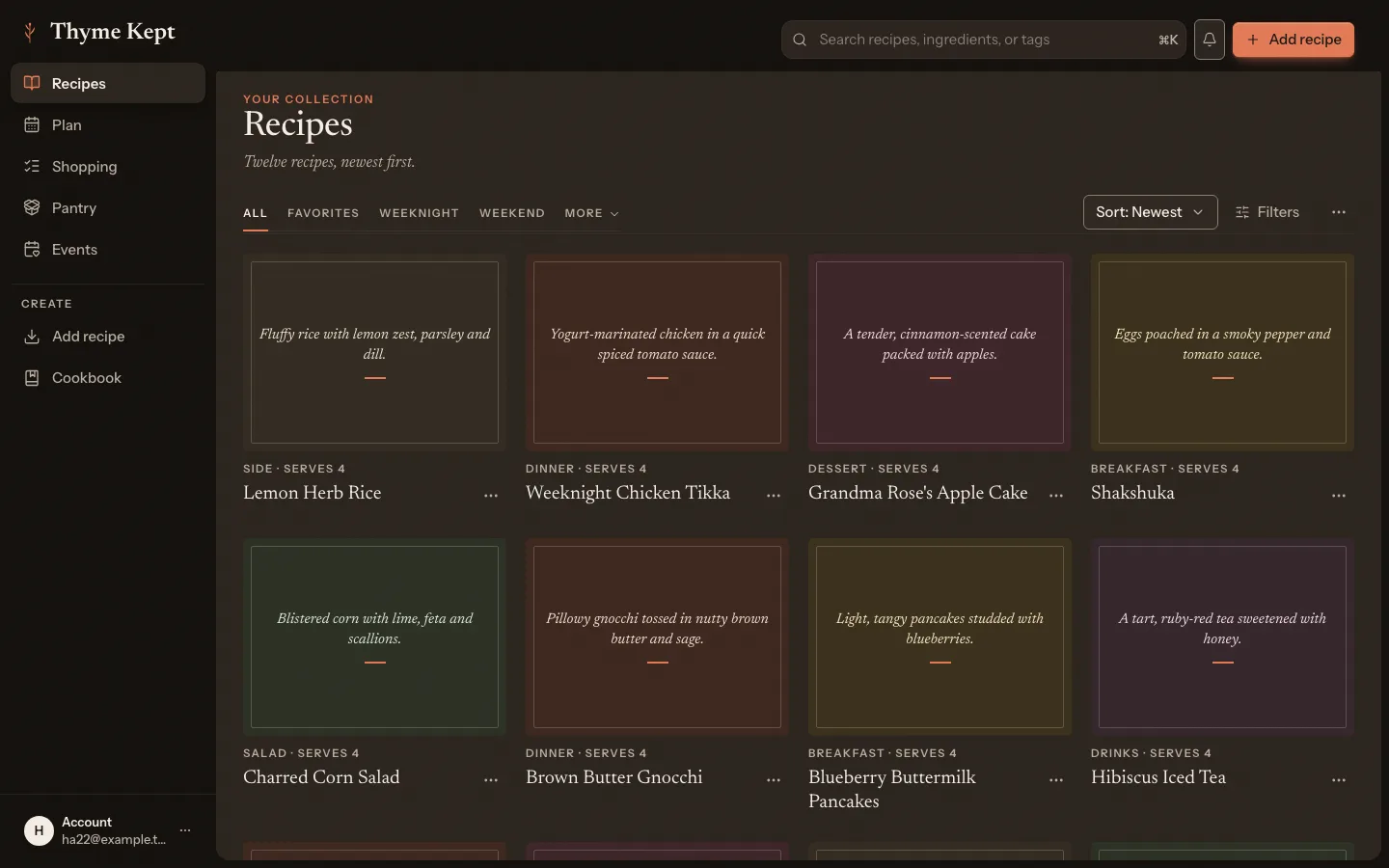Viewport: 1389px width, 868px height.
Task: Choose Add recipe in the sidebar
Action: click(108, 337)
